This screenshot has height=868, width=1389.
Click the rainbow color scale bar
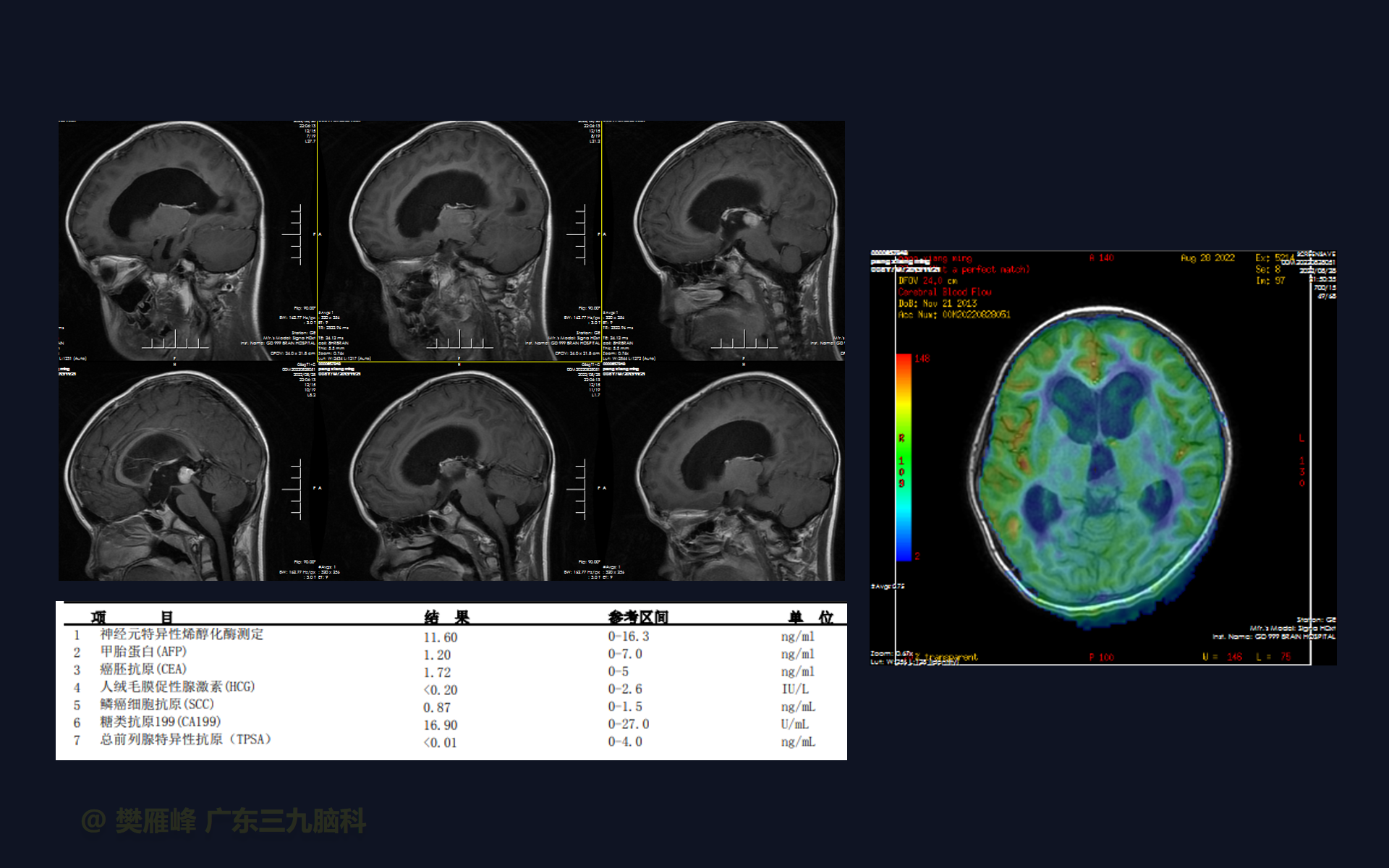pyautogui.click(x=904, y=457)
